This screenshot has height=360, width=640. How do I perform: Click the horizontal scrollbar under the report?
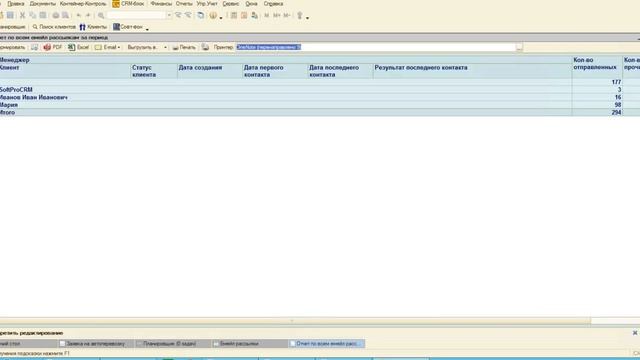pos(295,321)
